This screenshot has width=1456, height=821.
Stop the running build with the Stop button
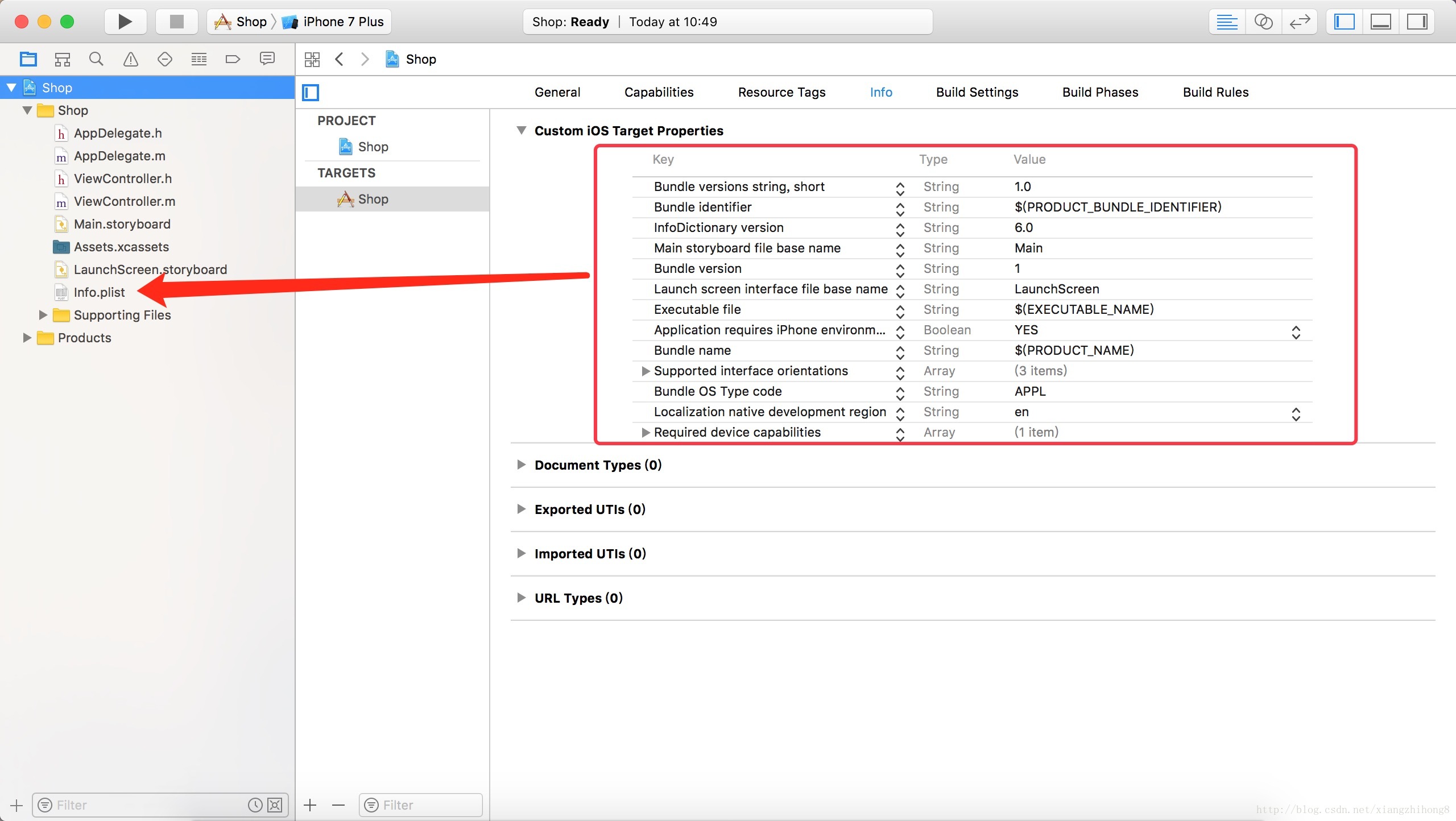(177, 22)
